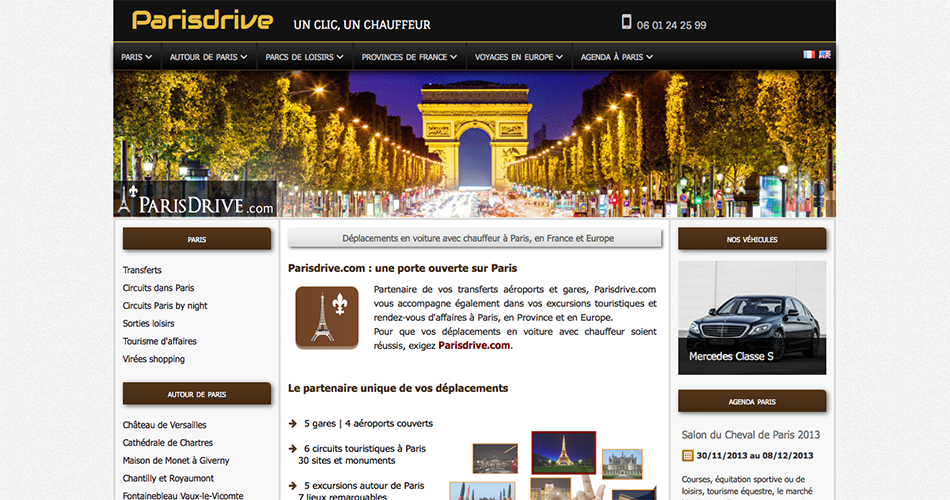
Task: Click the AUTOUR DE PARIS sidebar header
Action: [x=197, y=393]
